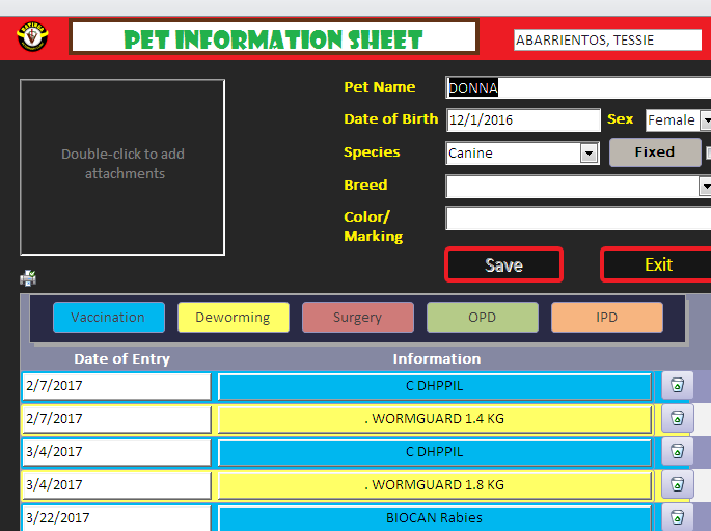This screenshot has height=531, width=711.
Task: Switch to the Vaccination tab
Action: click(107, 317)
